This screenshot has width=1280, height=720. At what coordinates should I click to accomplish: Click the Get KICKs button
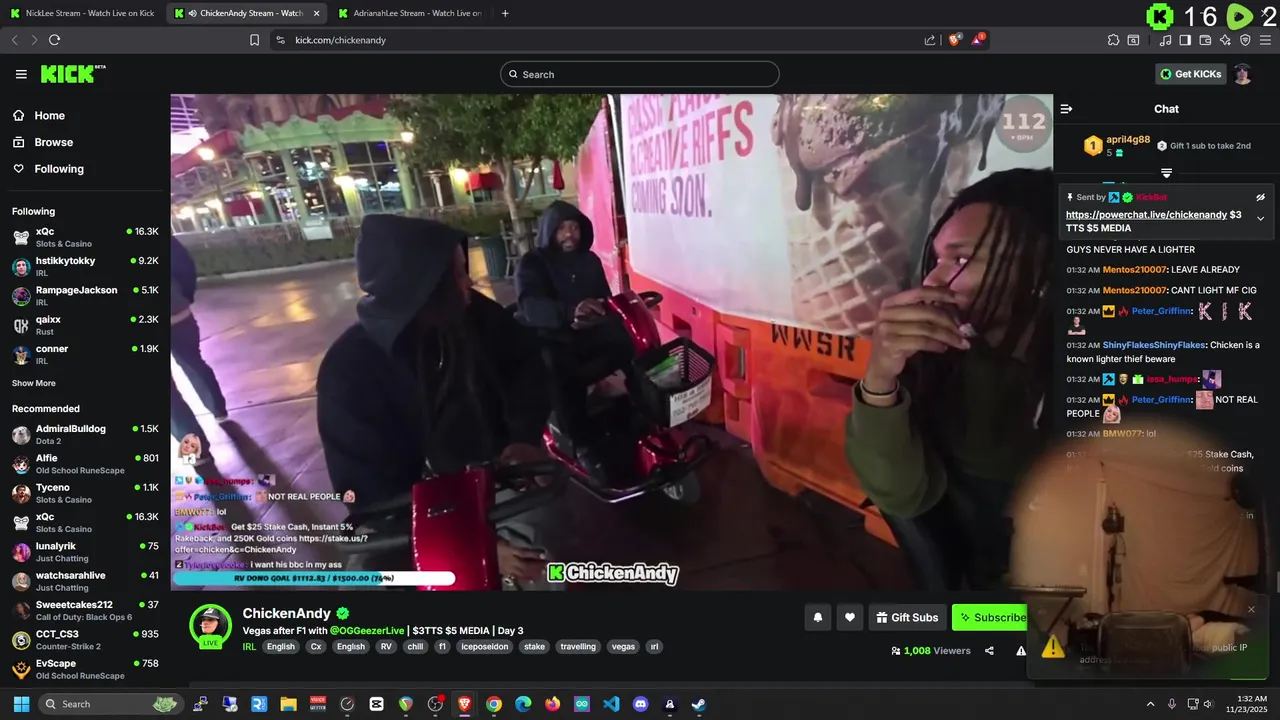pos(1190,74)
